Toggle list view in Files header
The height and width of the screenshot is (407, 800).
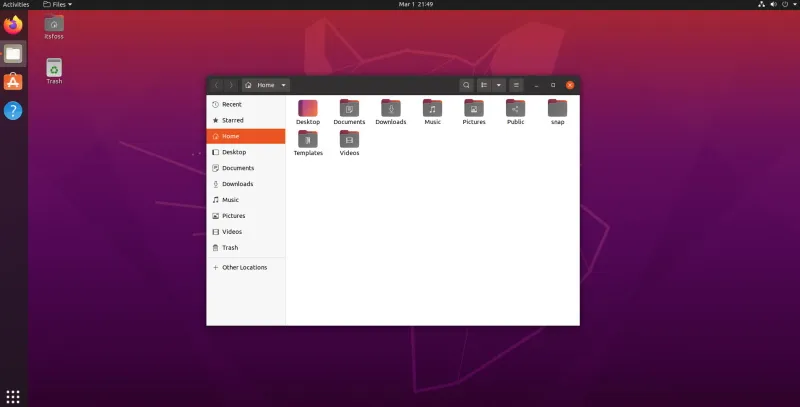coord(484,85)
